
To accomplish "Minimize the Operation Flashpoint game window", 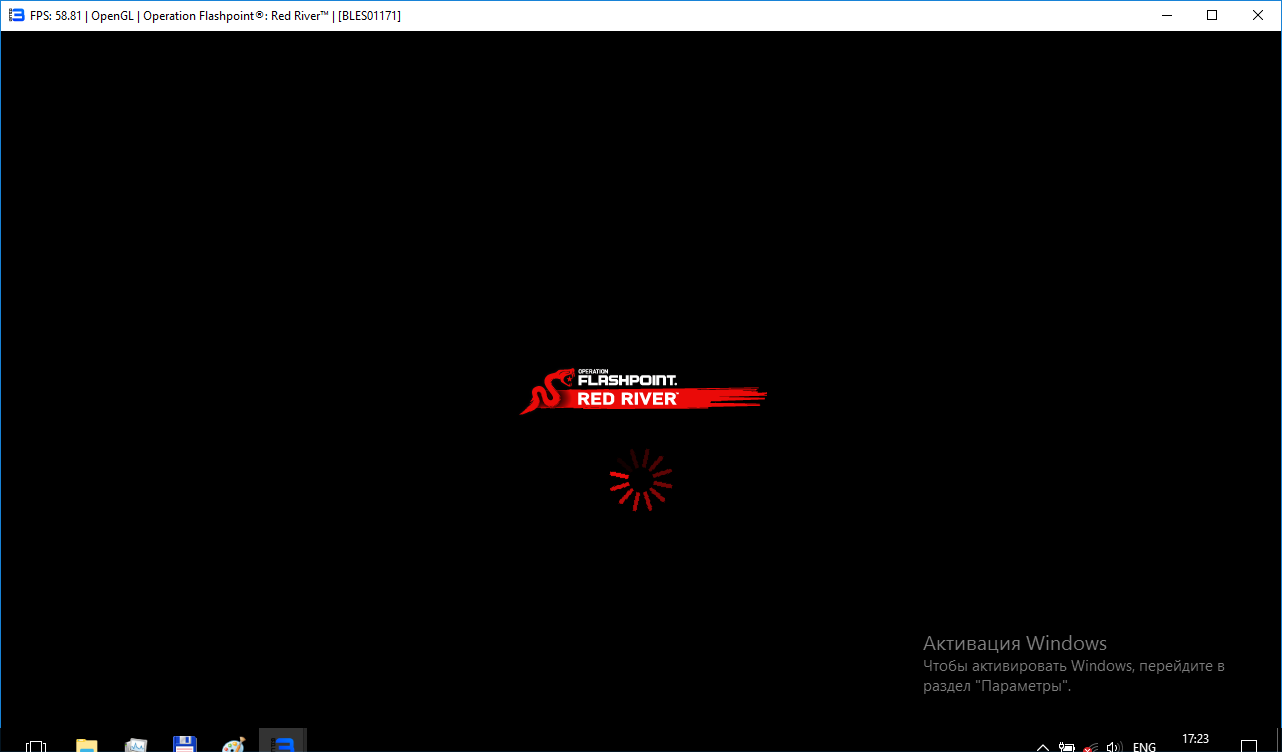I will pos(1166,15).
